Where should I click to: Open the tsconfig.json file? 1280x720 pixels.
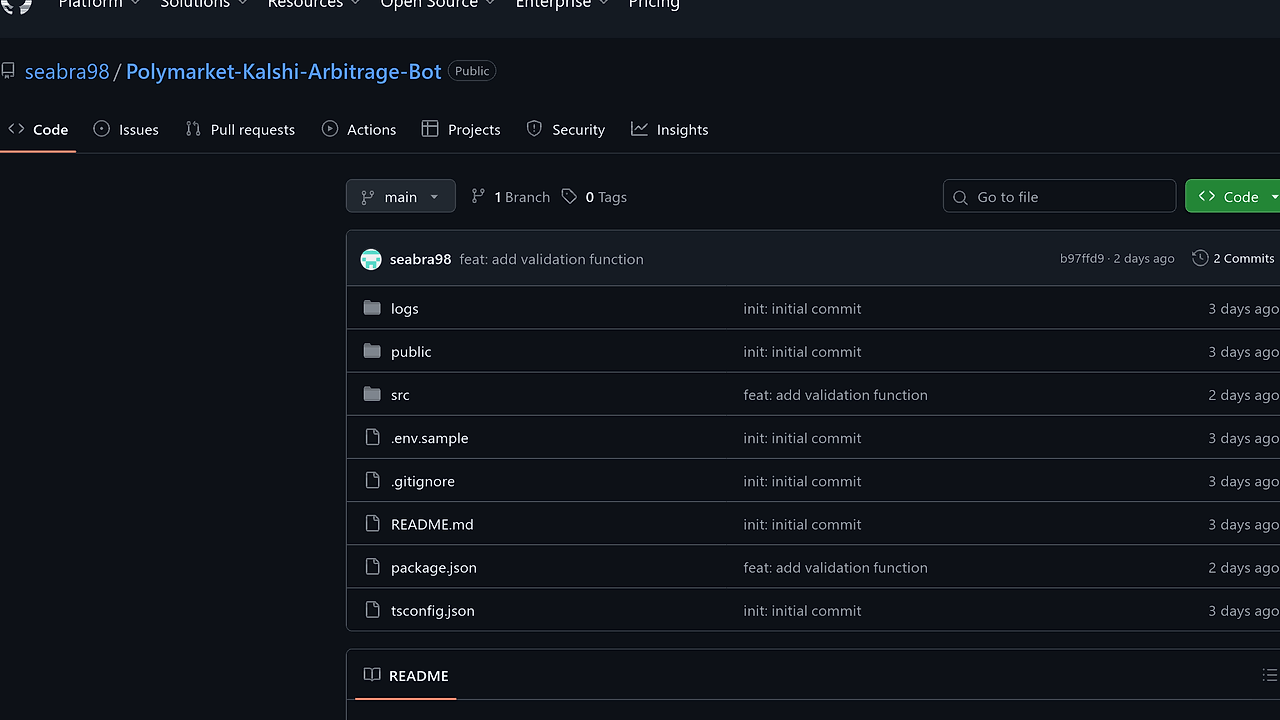click(x=432, y=610)
